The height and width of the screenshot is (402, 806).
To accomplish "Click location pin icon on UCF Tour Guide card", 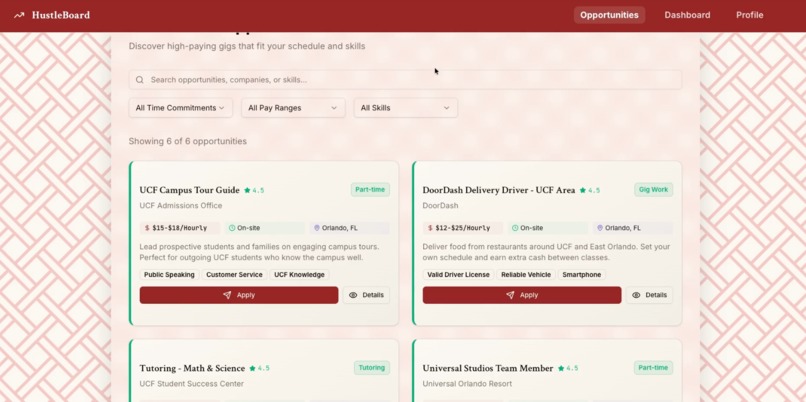I will click(317, 228).
